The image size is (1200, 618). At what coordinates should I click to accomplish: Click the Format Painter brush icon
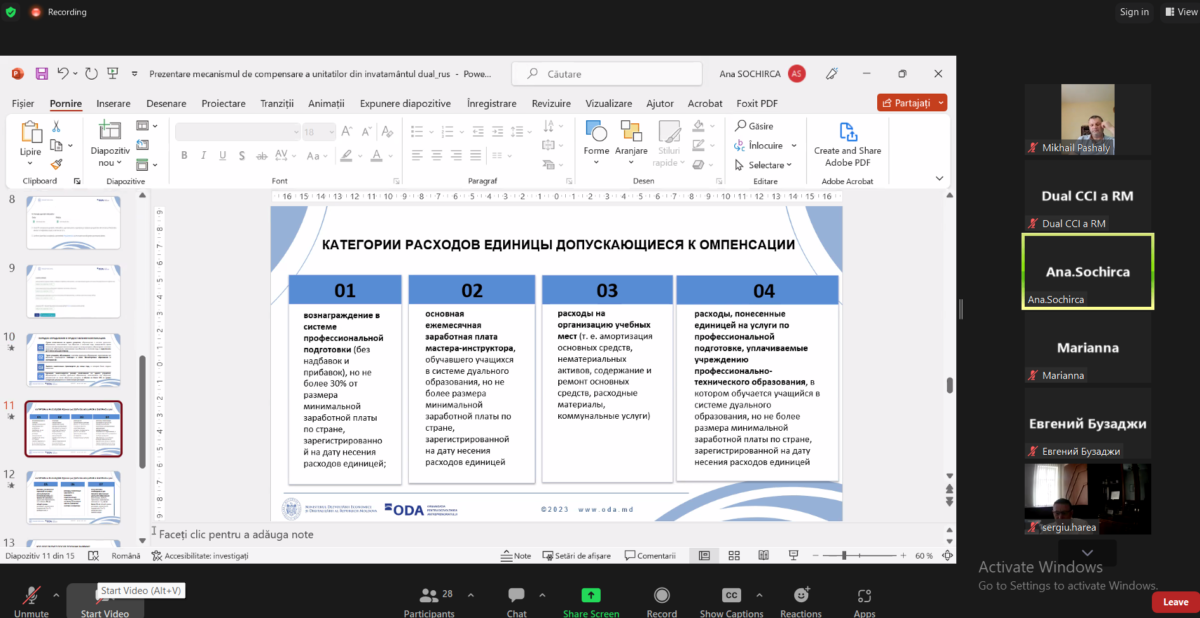coord(56,163)
